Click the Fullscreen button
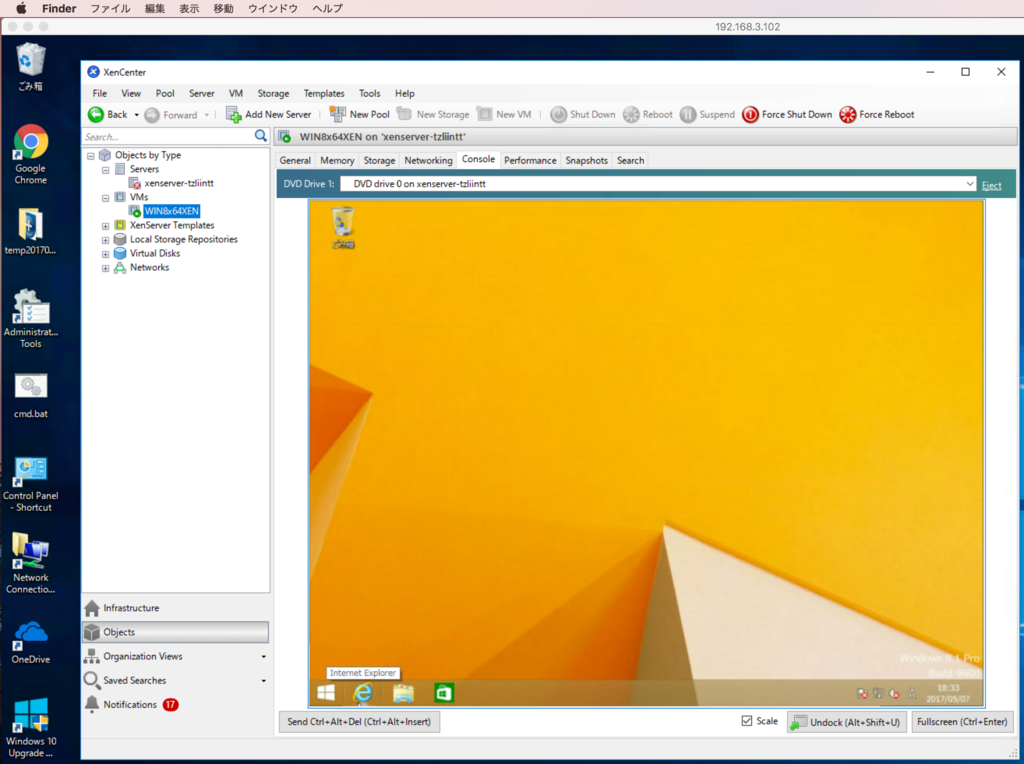Viewport: 1024px width, 764px height. [962, 722]
